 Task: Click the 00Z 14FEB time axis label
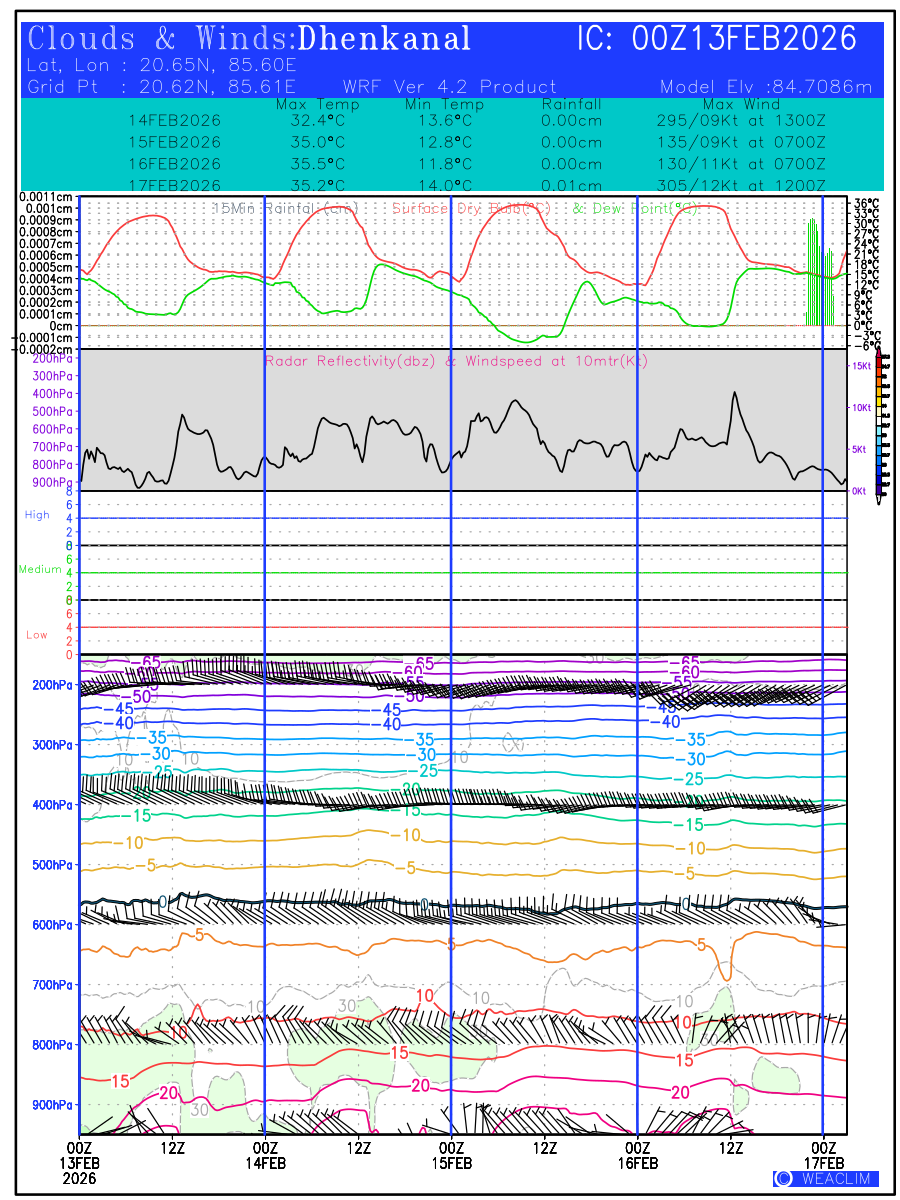(265, 1155)
